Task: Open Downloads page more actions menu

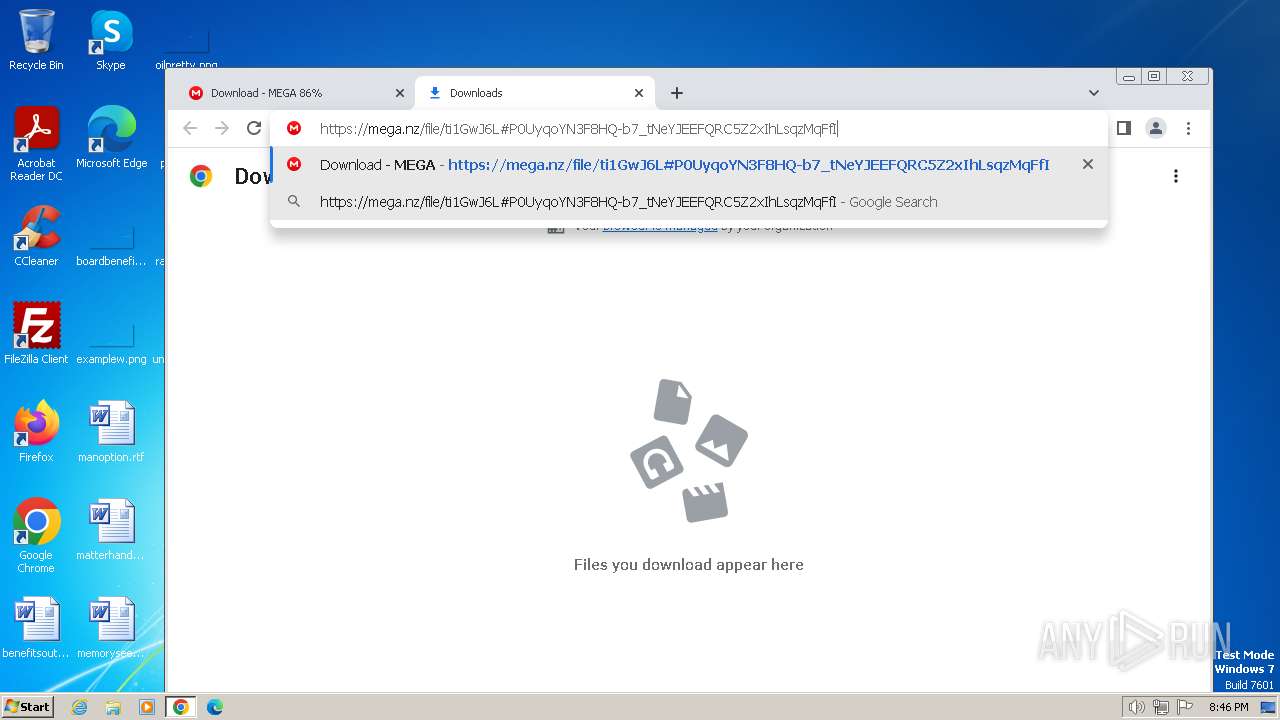Action: (1176, 176)
